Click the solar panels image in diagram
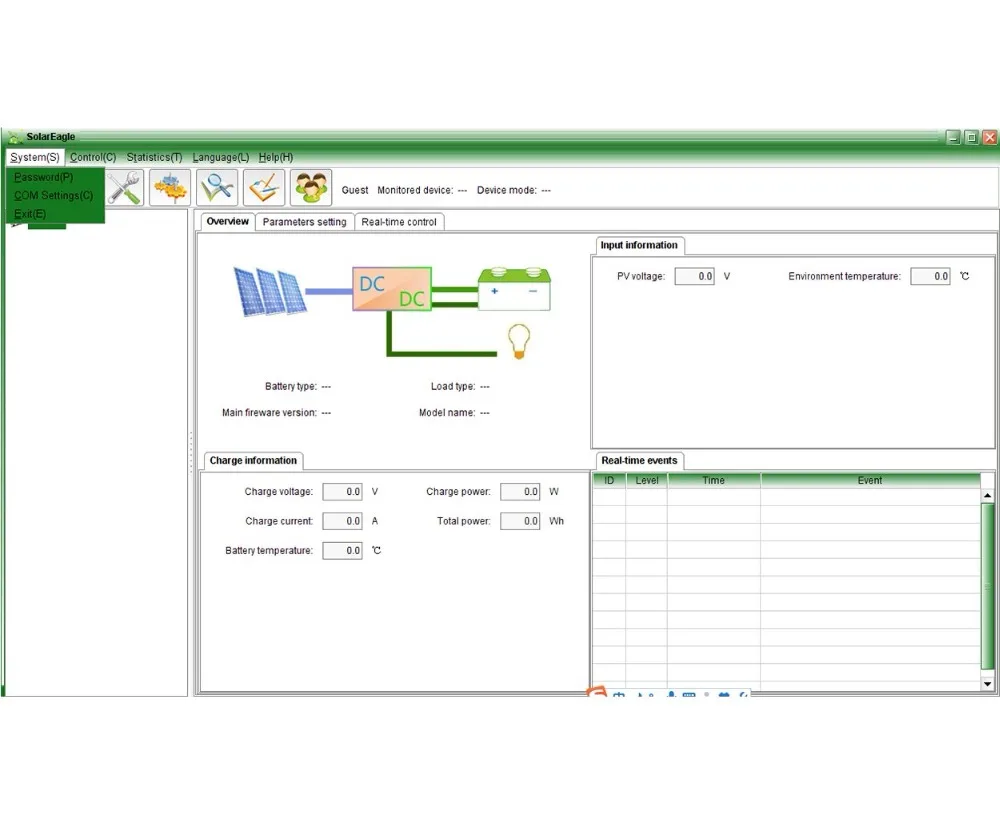 [x=270, y=292]
